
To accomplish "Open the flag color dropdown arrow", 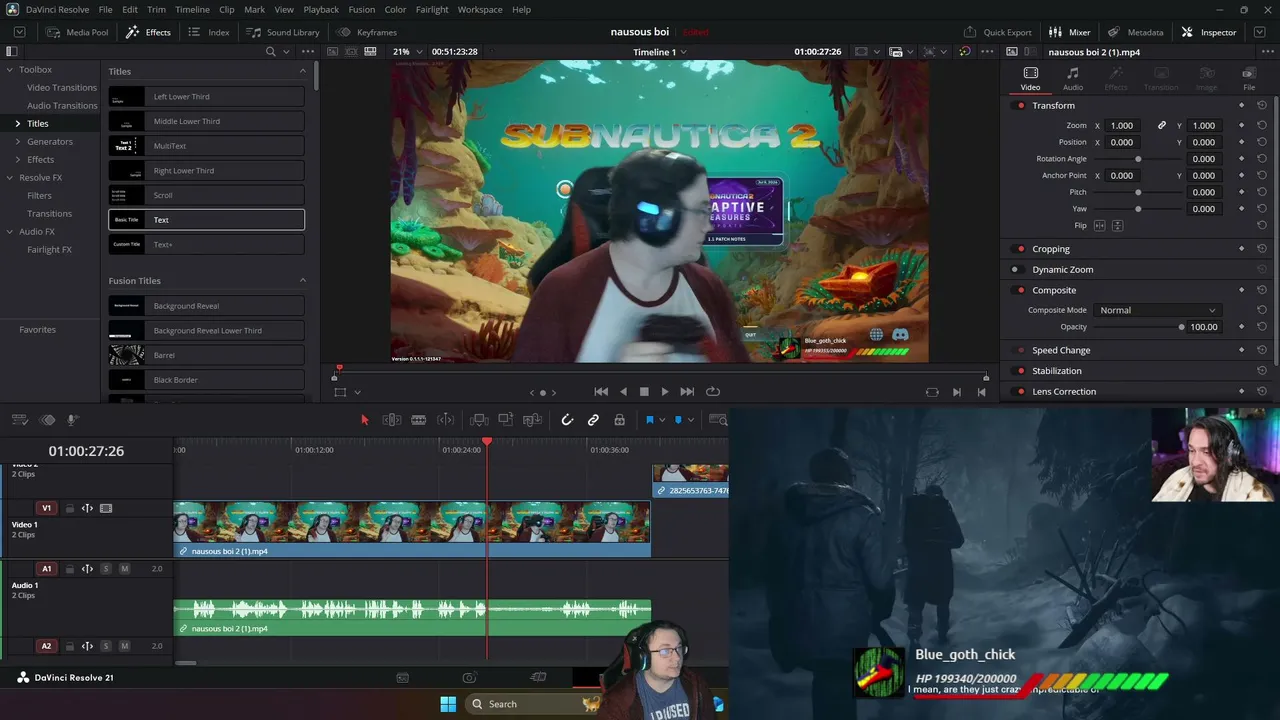I will pyautogui.click(x=661, y=420).
